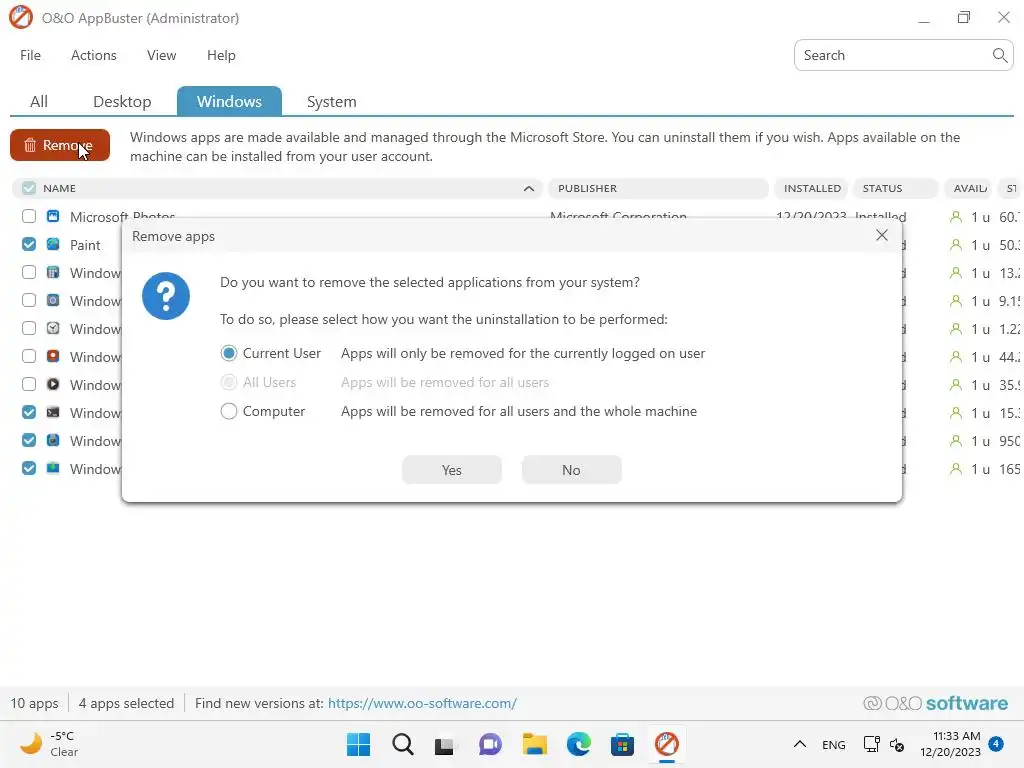Show hidden system tray icons

(799, 744)
